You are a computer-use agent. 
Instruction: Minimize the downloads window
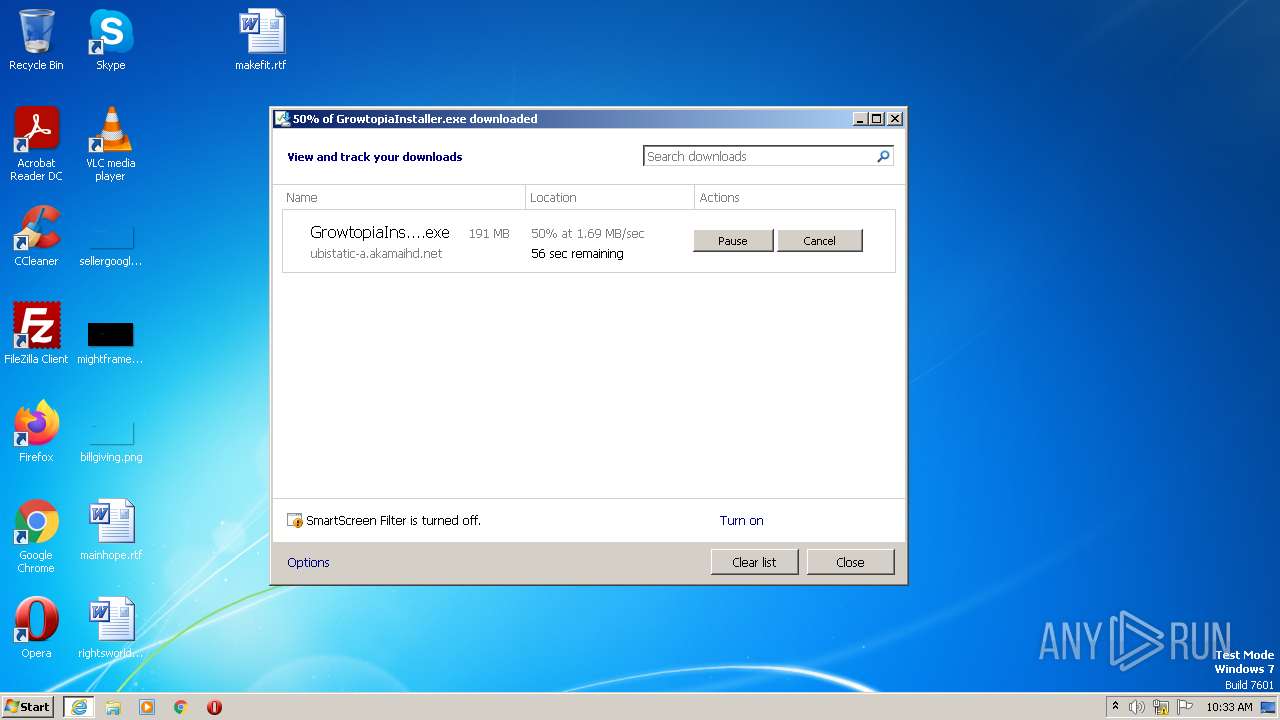pos(860,118)
